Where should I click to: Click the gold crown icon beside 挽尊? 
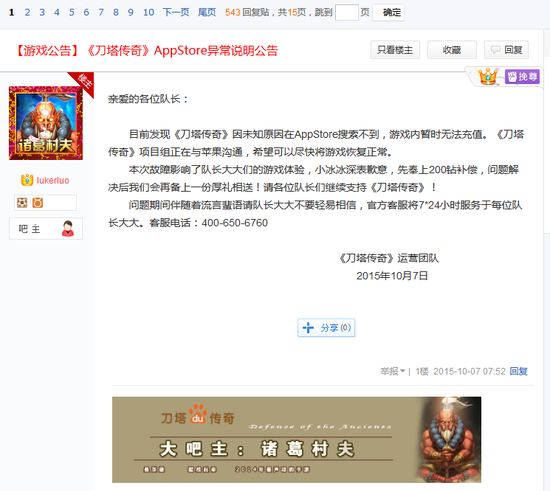pyautogui.click(x=488, y=76)
